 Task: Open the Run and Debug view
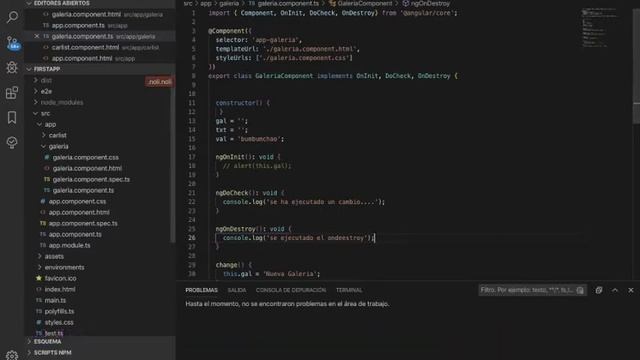coord(12,67)
